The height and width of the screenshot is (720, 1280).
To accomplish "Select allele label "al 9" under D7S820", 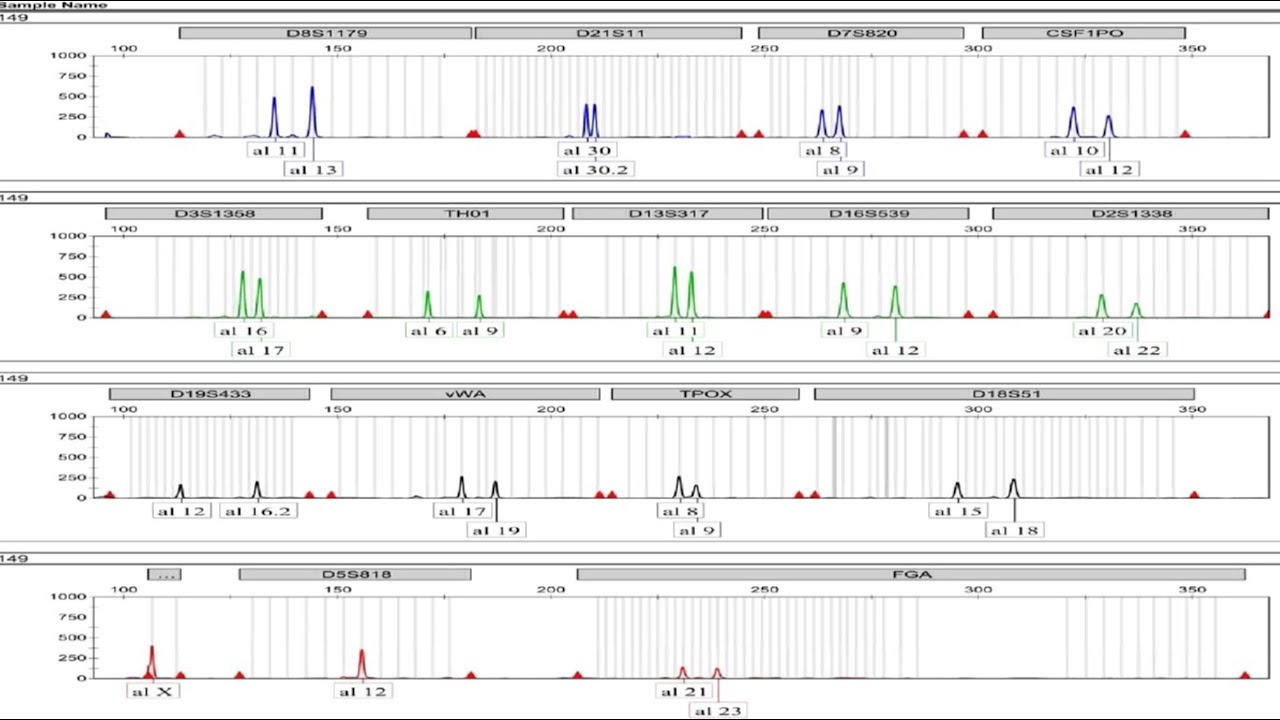I will click(x=840, y=170).
